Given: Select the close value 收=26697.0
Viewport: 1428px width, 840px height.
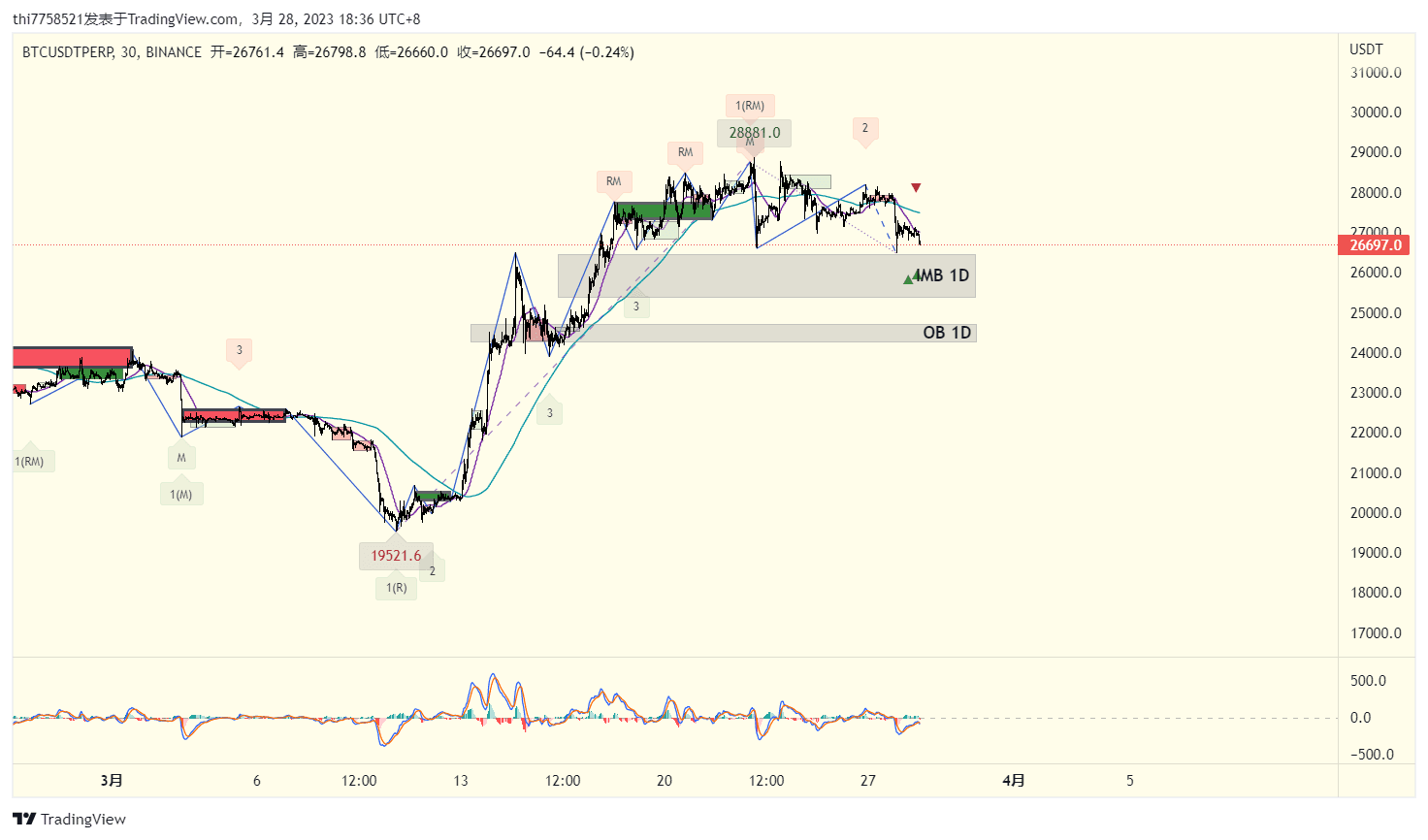Looking at the screenshot, I should [x=494, y=52].
